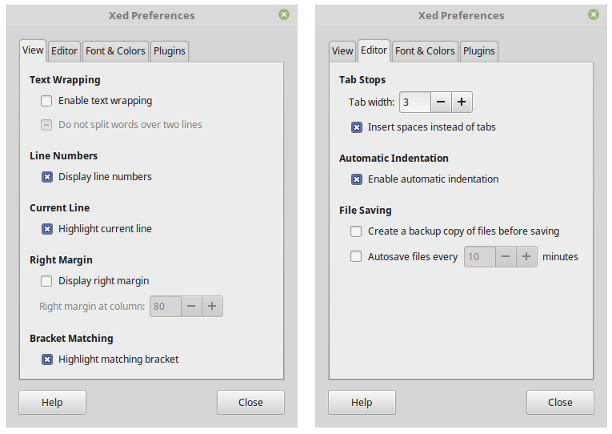Open the Editor tab in left window
Screen dimensions: 612x434
point(65,51)
